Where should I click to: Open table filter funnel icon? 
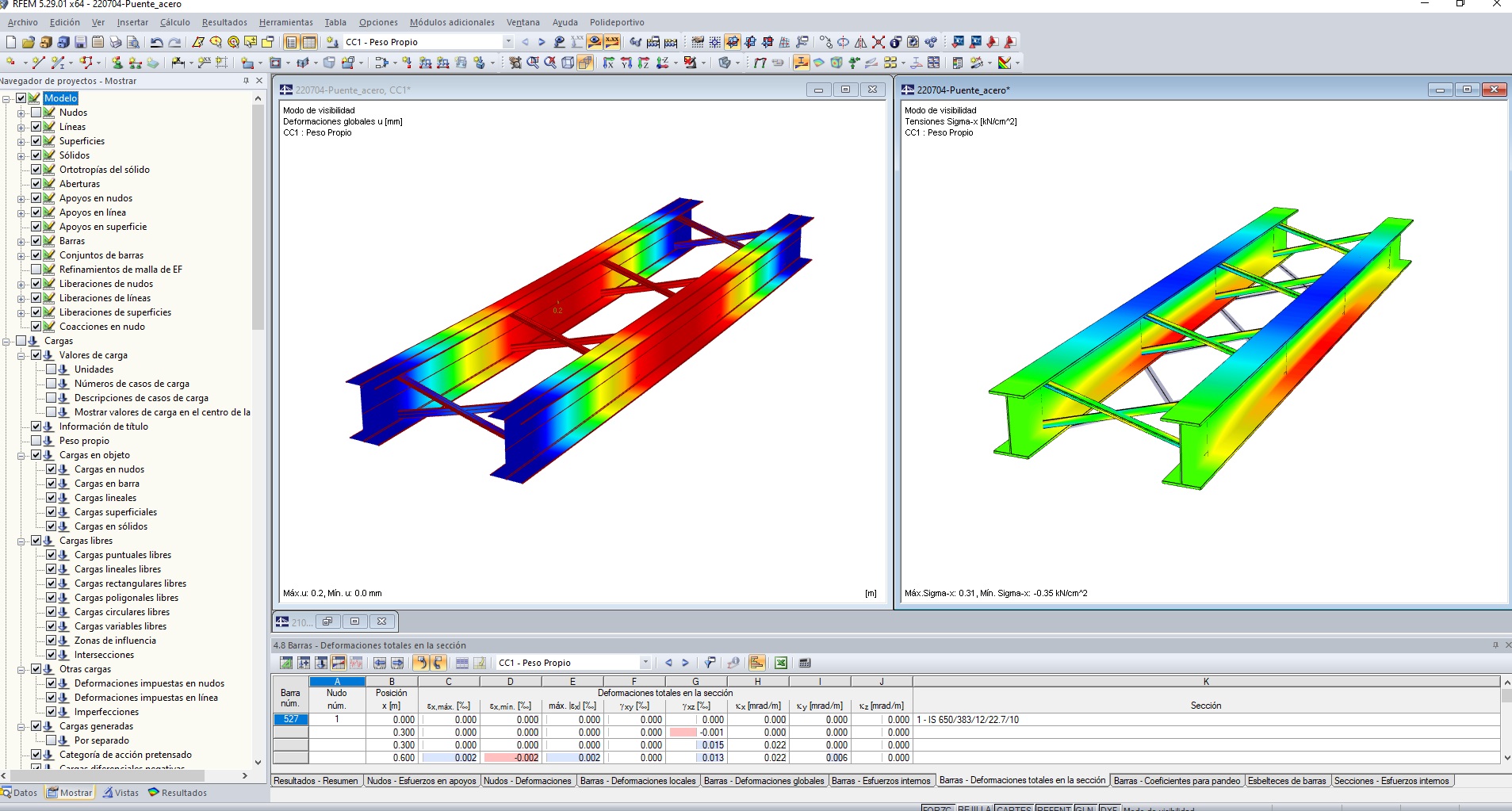(x=710, y=663)
